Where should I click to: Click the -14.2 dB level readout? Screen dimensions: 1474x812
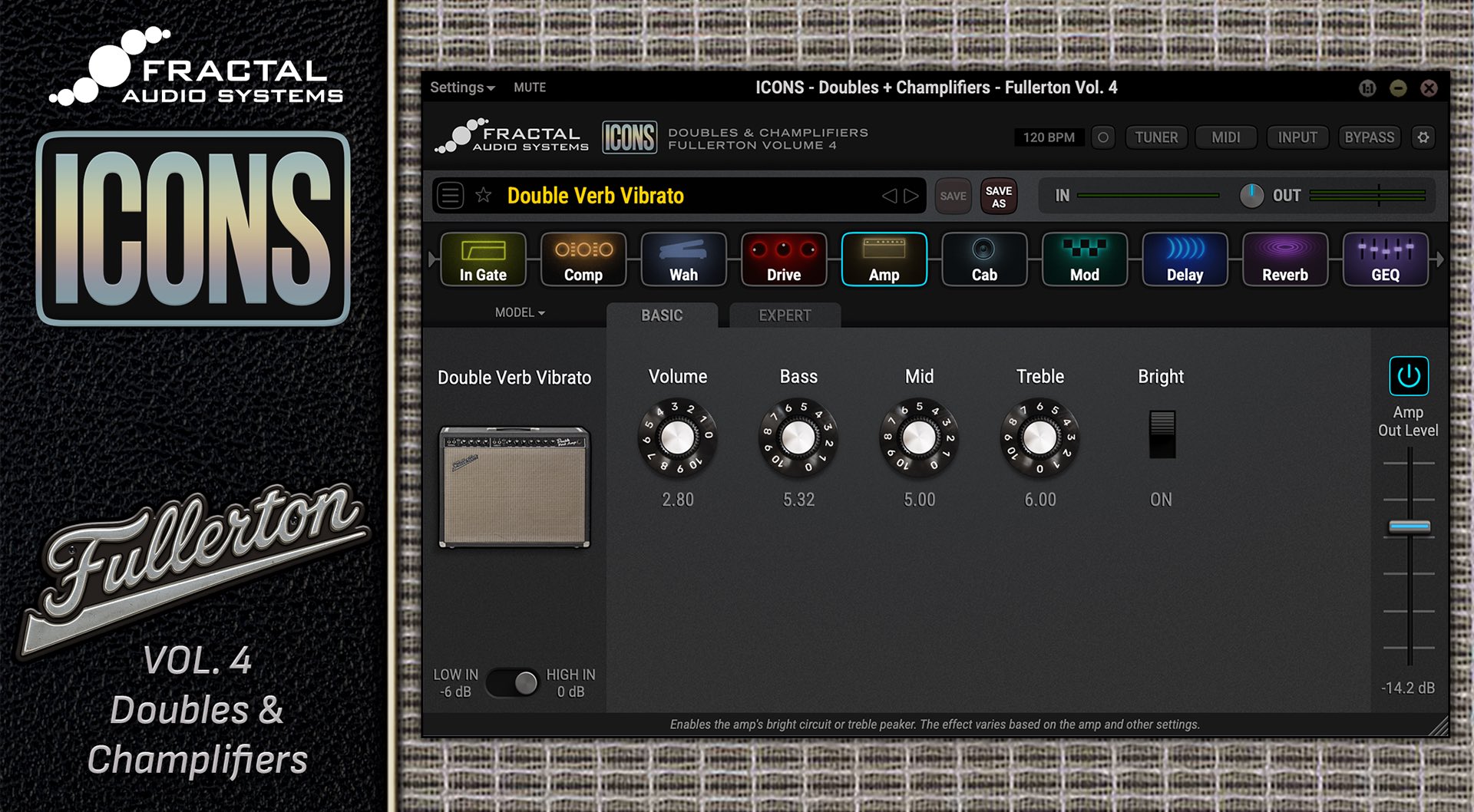point(1408,688)
